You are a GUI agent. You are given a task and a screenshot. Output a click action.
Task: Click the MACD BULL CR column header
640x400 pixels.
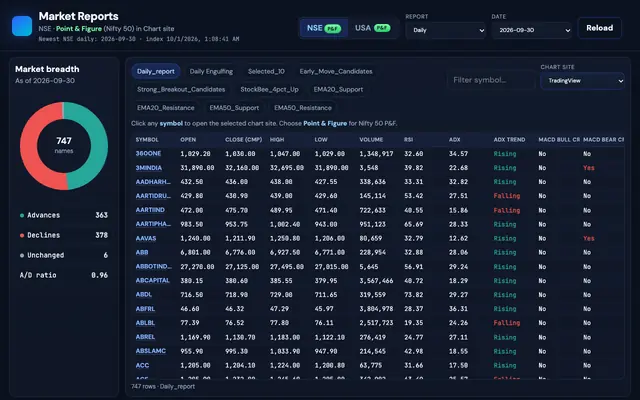[559, 140]
